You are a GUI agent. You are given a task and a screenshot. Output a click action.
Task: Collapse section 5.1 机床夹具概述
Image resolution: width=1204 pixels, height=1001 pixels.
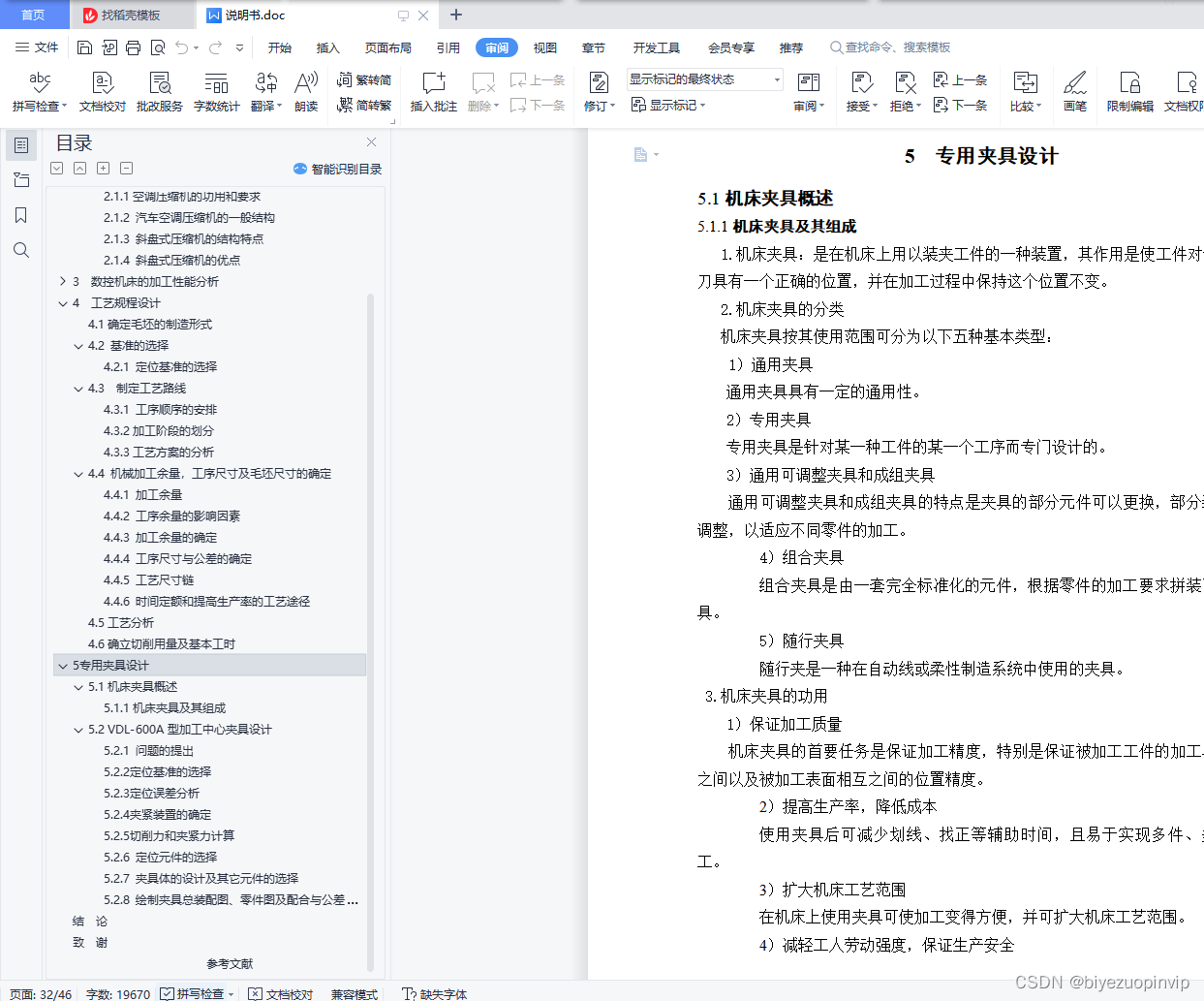tap(78, 687)
